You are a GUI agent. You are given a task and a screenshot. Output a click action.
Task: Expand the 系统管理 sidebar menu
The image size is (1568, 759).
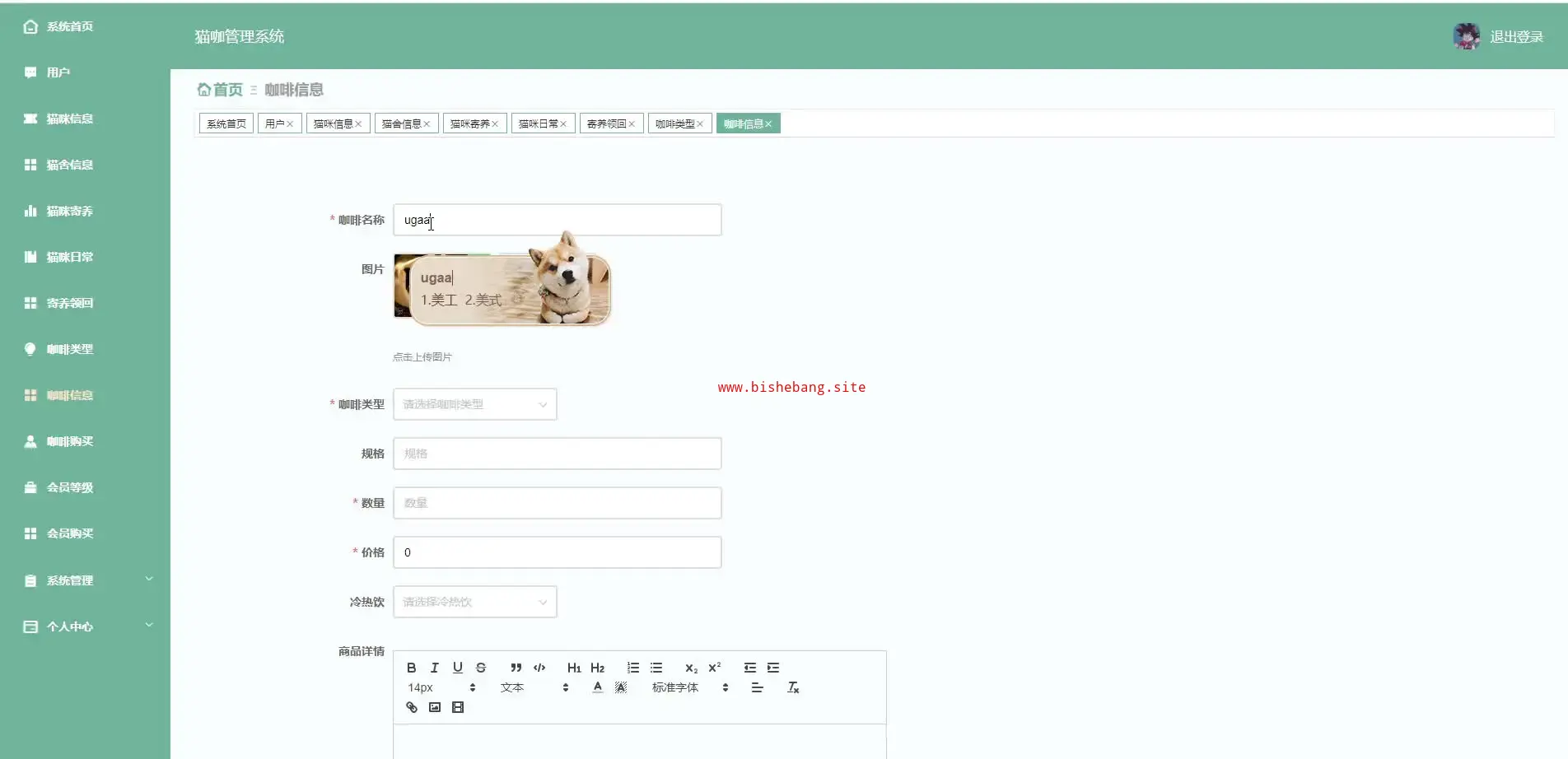(x=86, y=580)
